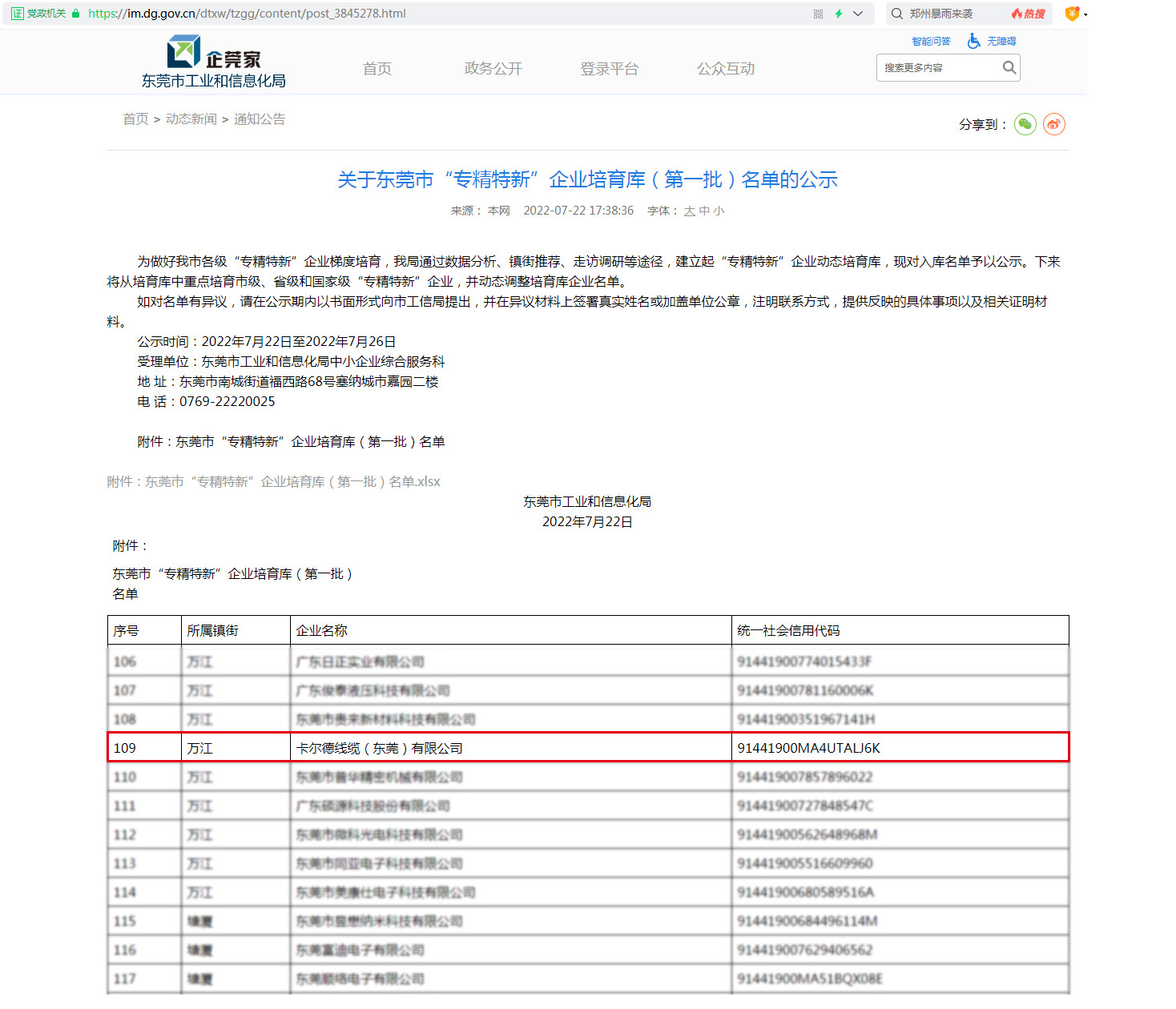1176x1009 pixels.
Task: Click the 搜索更多内容 search field
Action: pos(937,68)
